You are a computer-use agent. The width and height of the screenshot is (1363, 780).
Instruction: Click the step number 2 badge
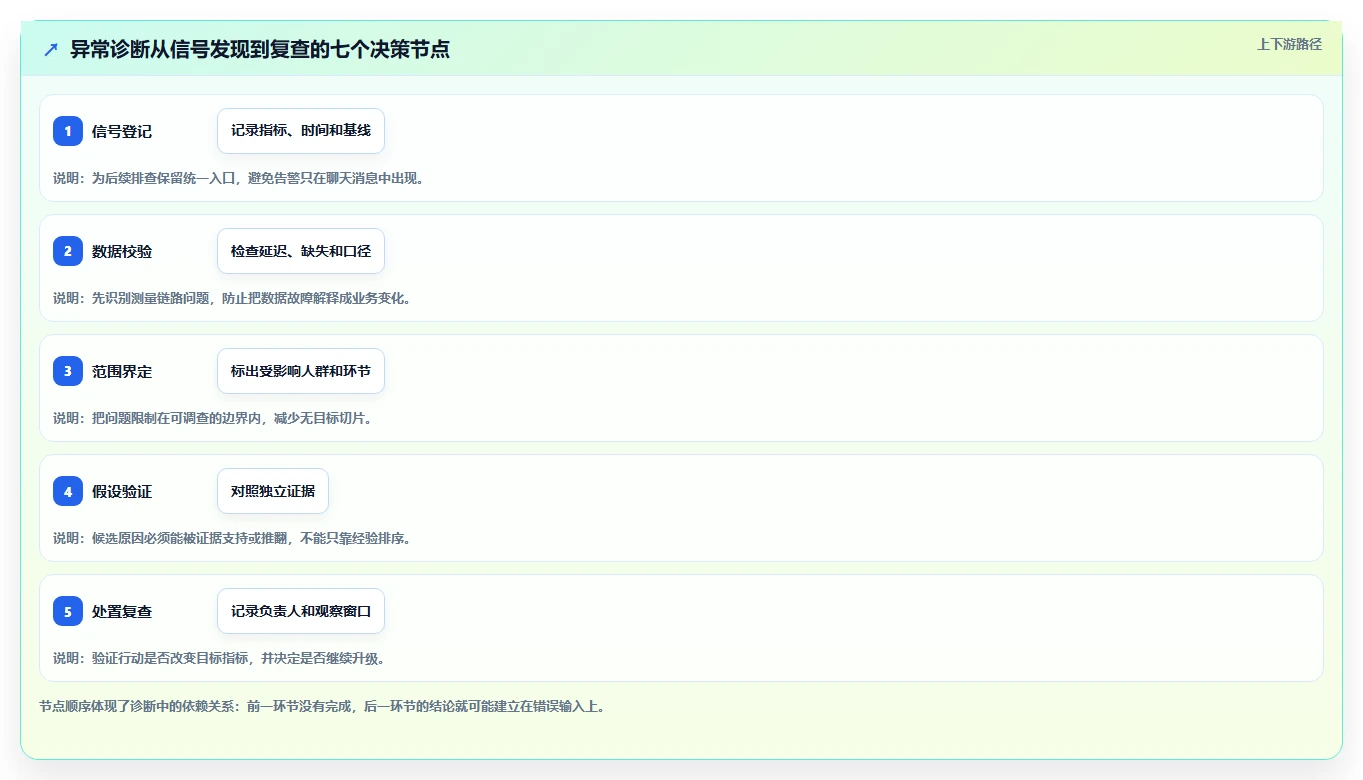click(68, 251)
